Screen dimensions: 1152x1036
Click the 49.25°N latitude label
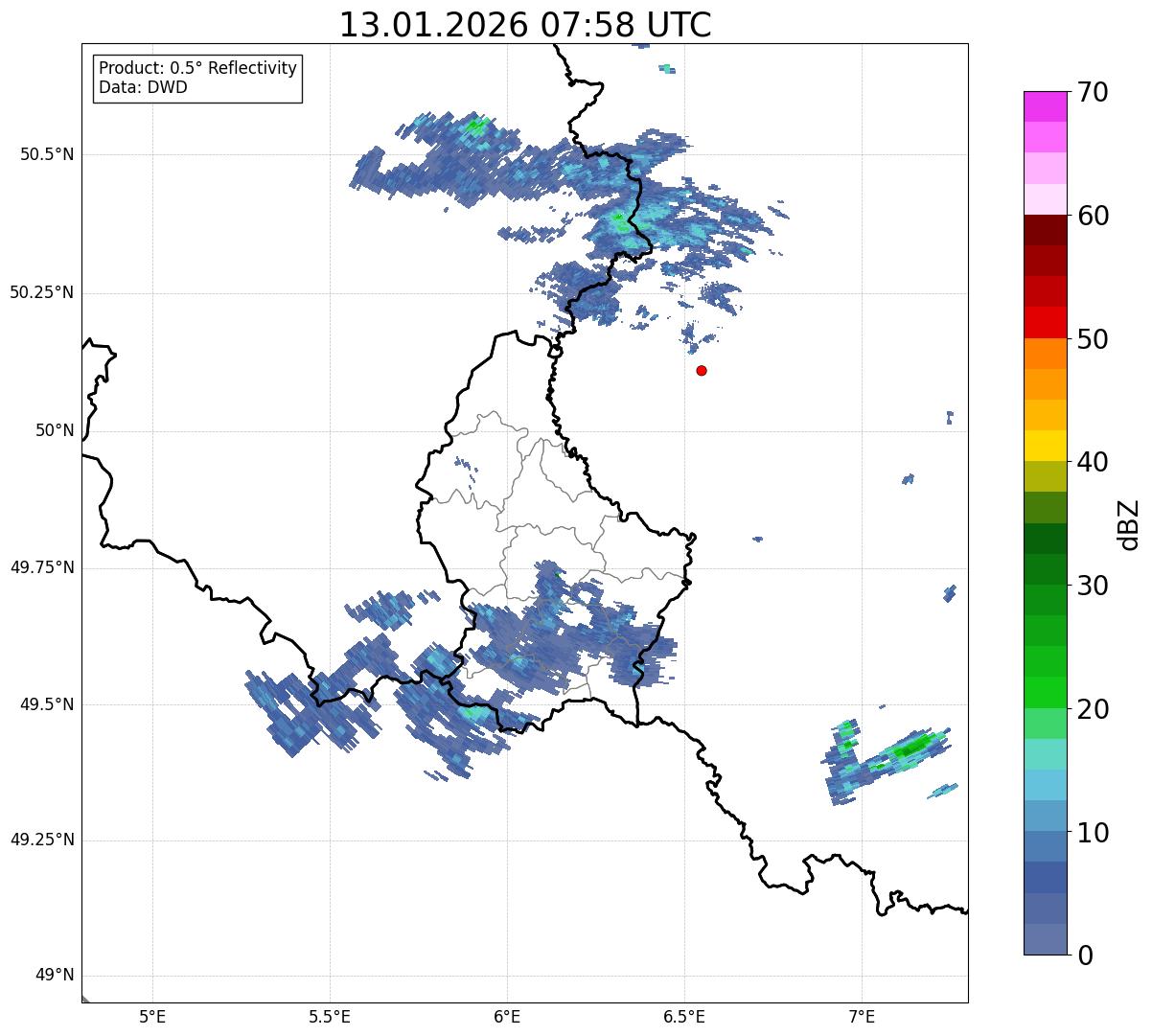click(41, 840)
